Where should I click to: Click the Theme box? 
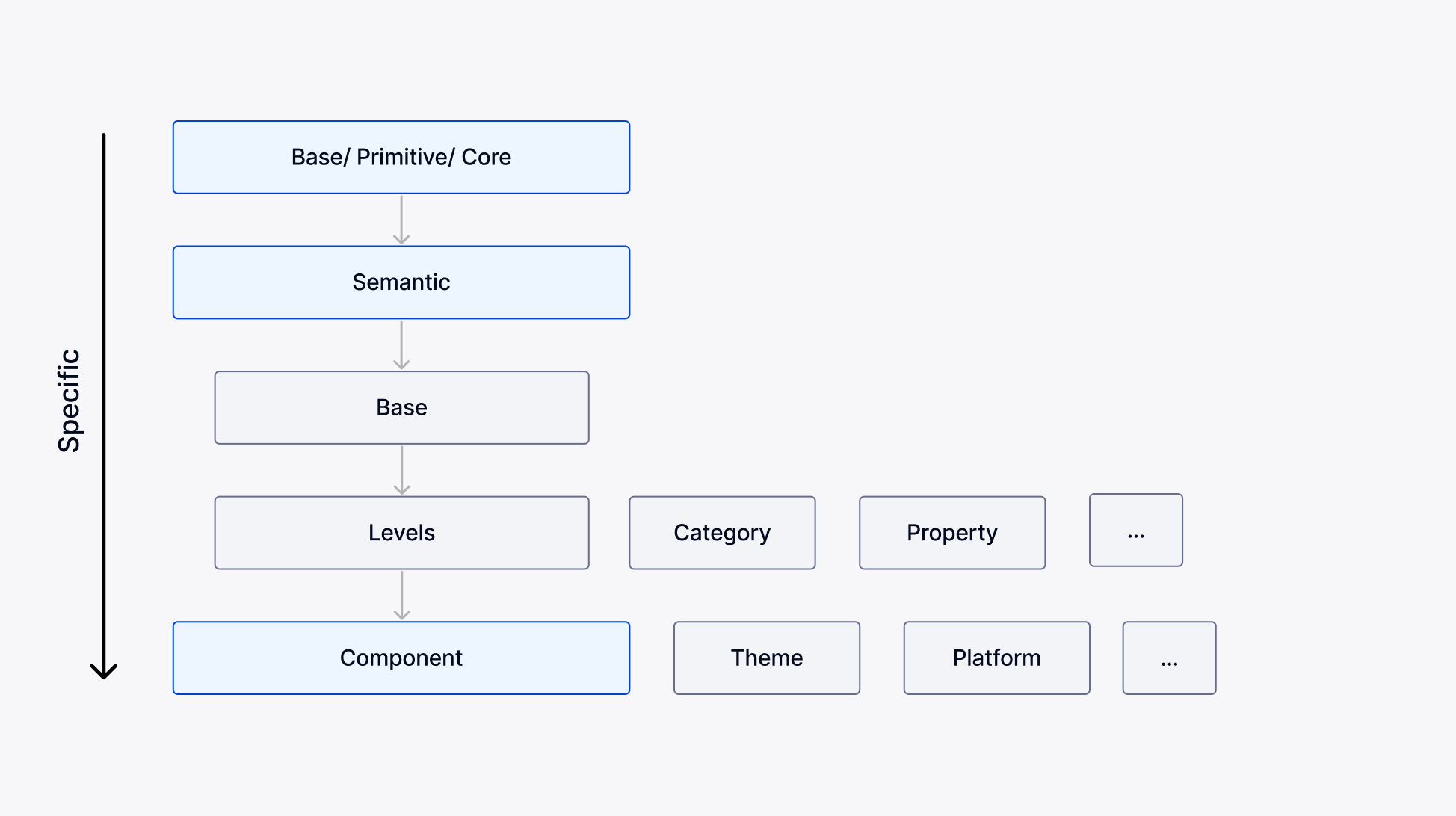(766, 658)
